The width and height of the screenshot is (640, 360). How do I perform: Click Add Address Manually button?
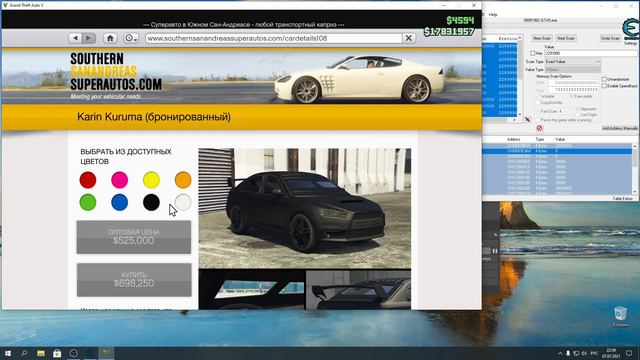pyautogui.click(x=620, y=128)
